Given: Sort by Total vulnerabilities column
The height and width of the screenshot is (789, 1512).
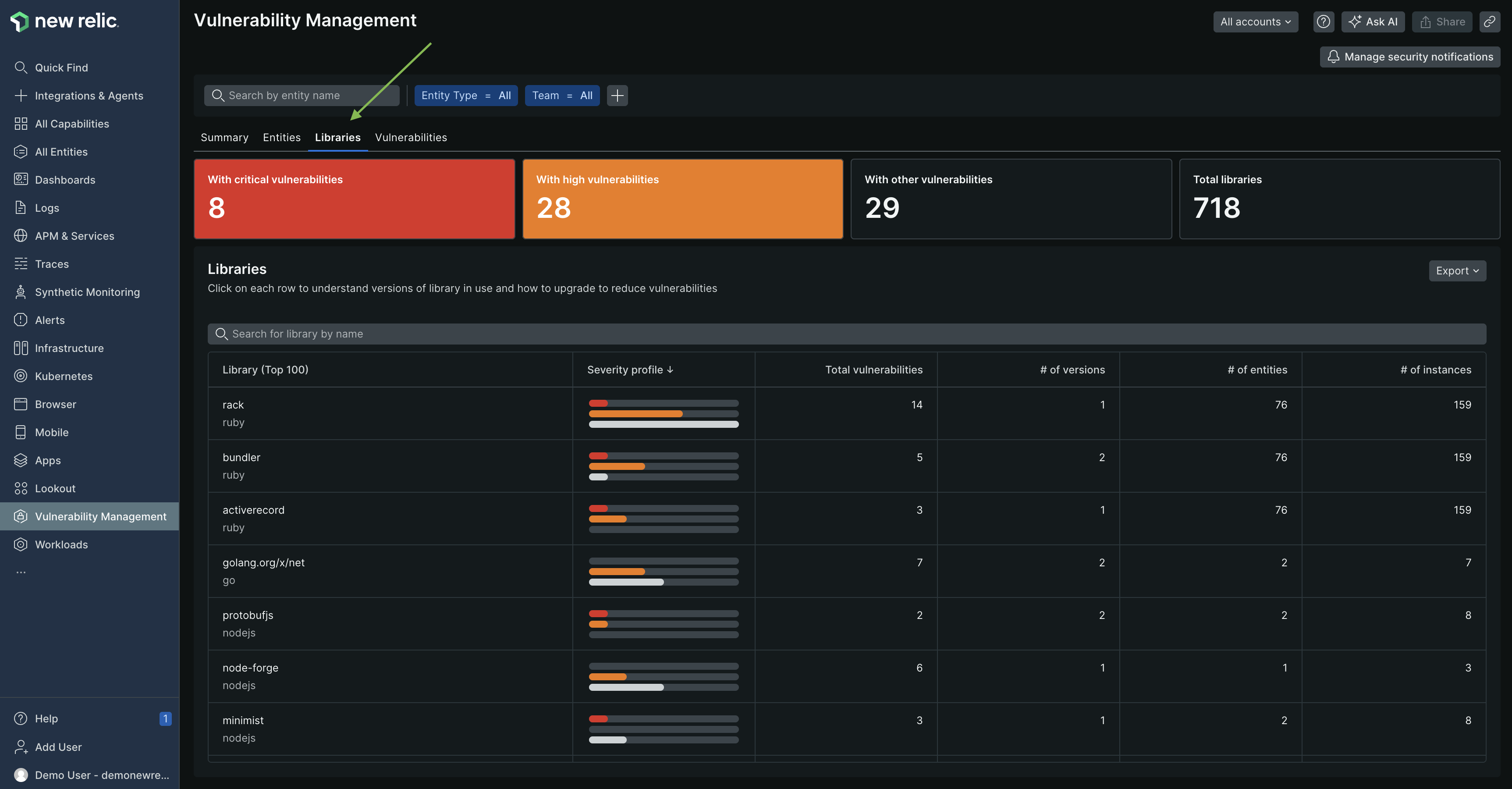Looking at the screenshot, I should click(x=873, y=370).
